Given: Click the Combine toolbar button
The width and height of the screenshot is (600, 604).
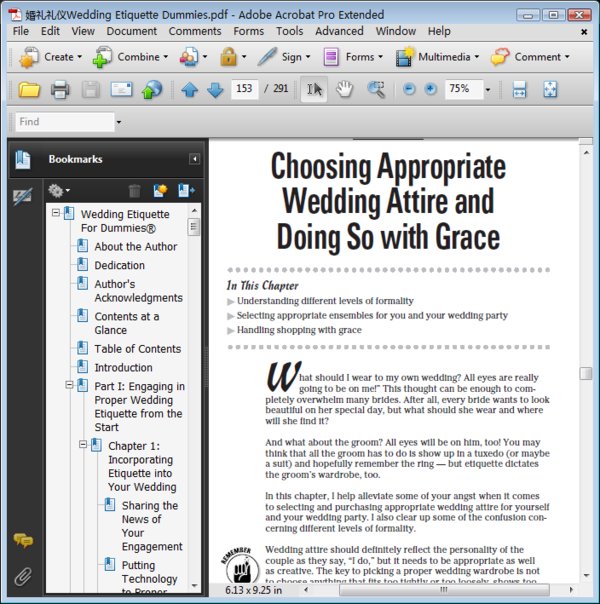Looking at the screenshot, I should [131, 57].
